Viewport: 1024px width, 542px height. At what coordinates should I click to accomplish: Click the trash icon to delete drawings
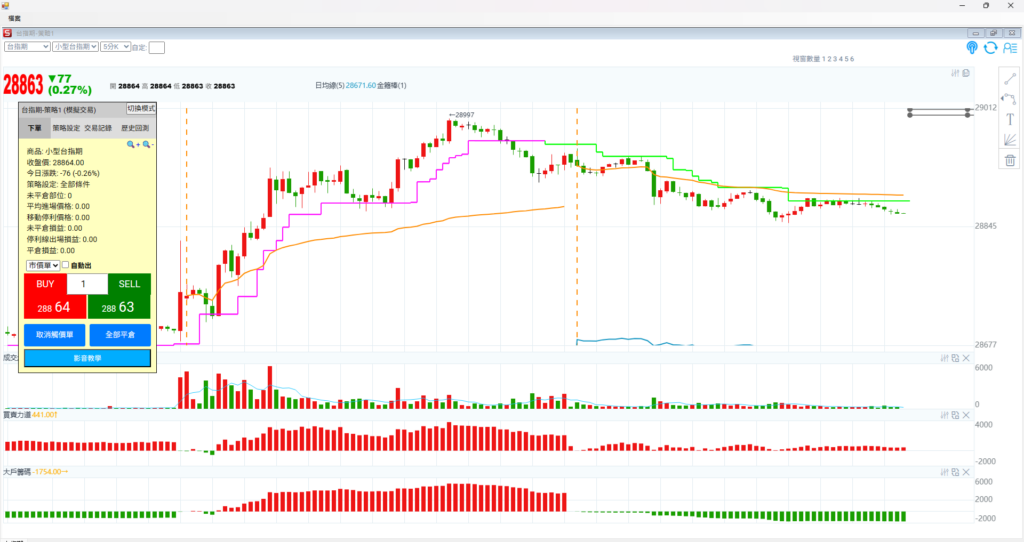[1010, 160]
